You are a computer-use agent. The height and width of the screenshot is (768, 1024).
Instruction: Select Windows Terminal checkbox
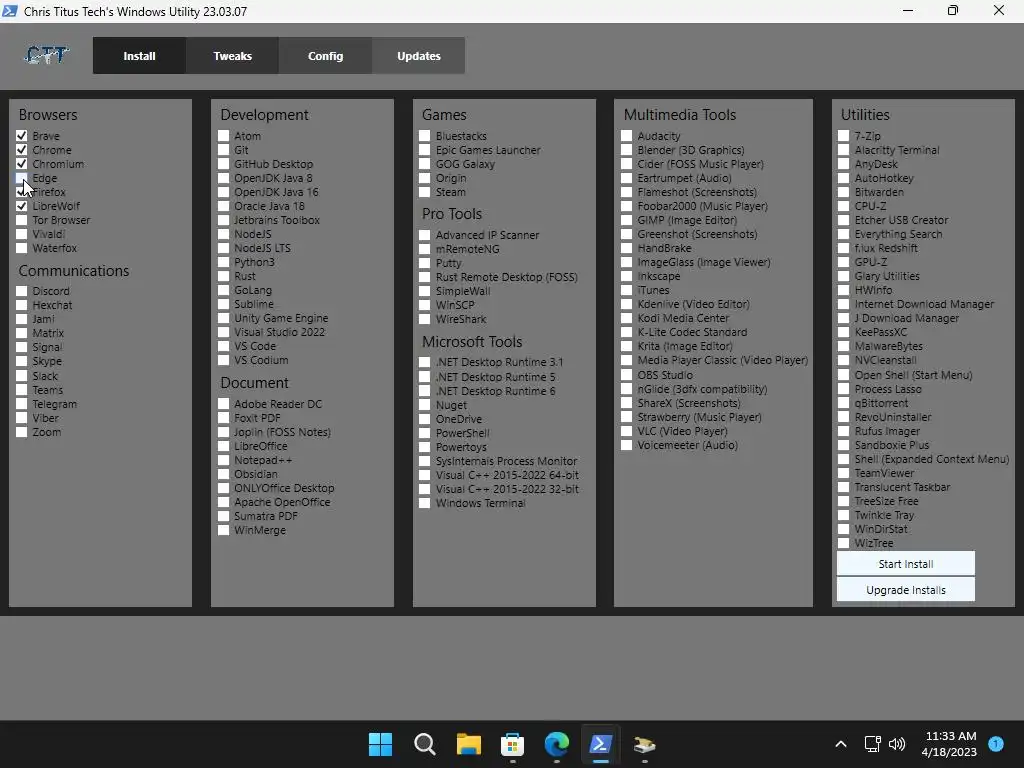click(424, 503)
